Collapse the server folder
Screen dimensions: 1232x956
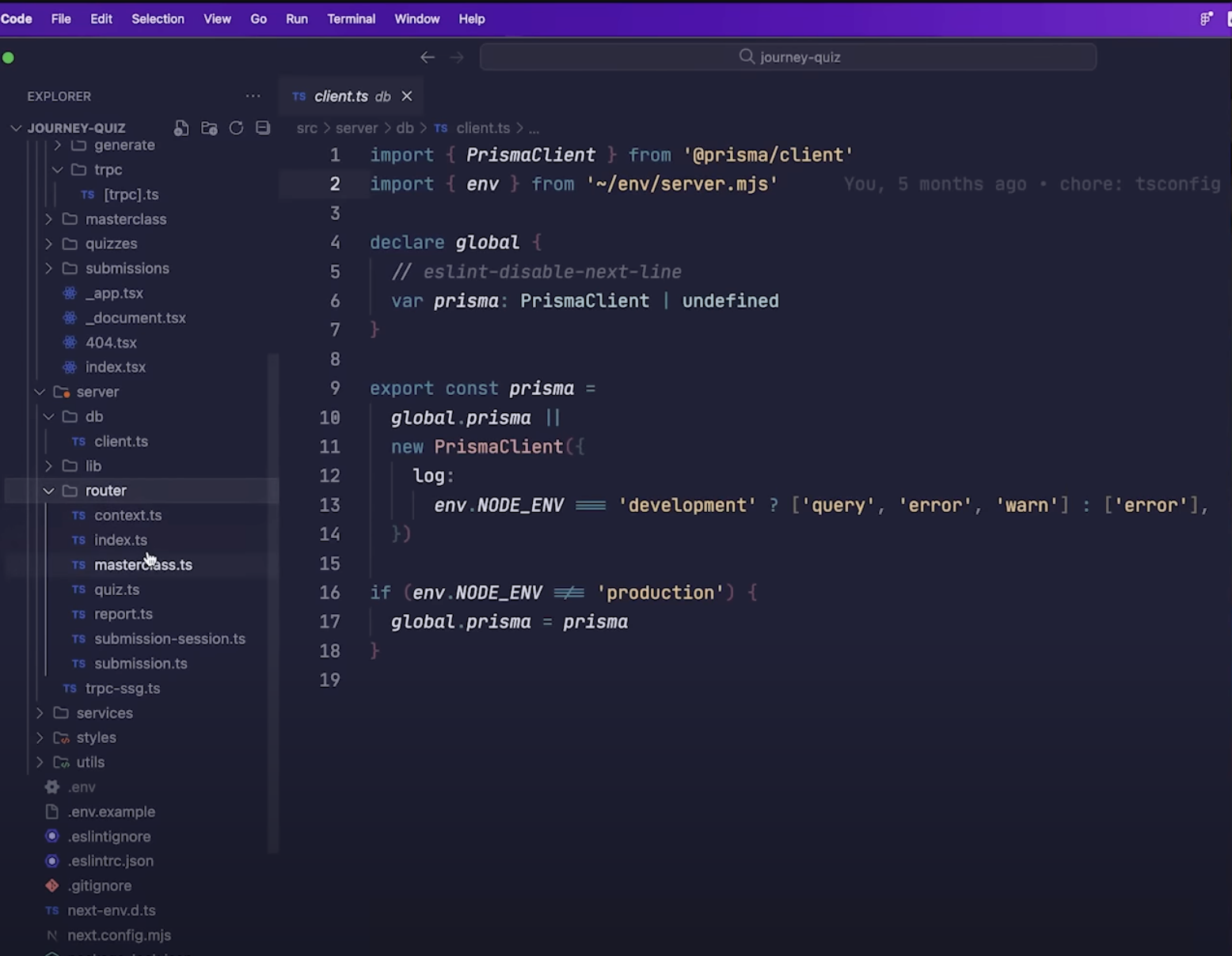point(40,392)
